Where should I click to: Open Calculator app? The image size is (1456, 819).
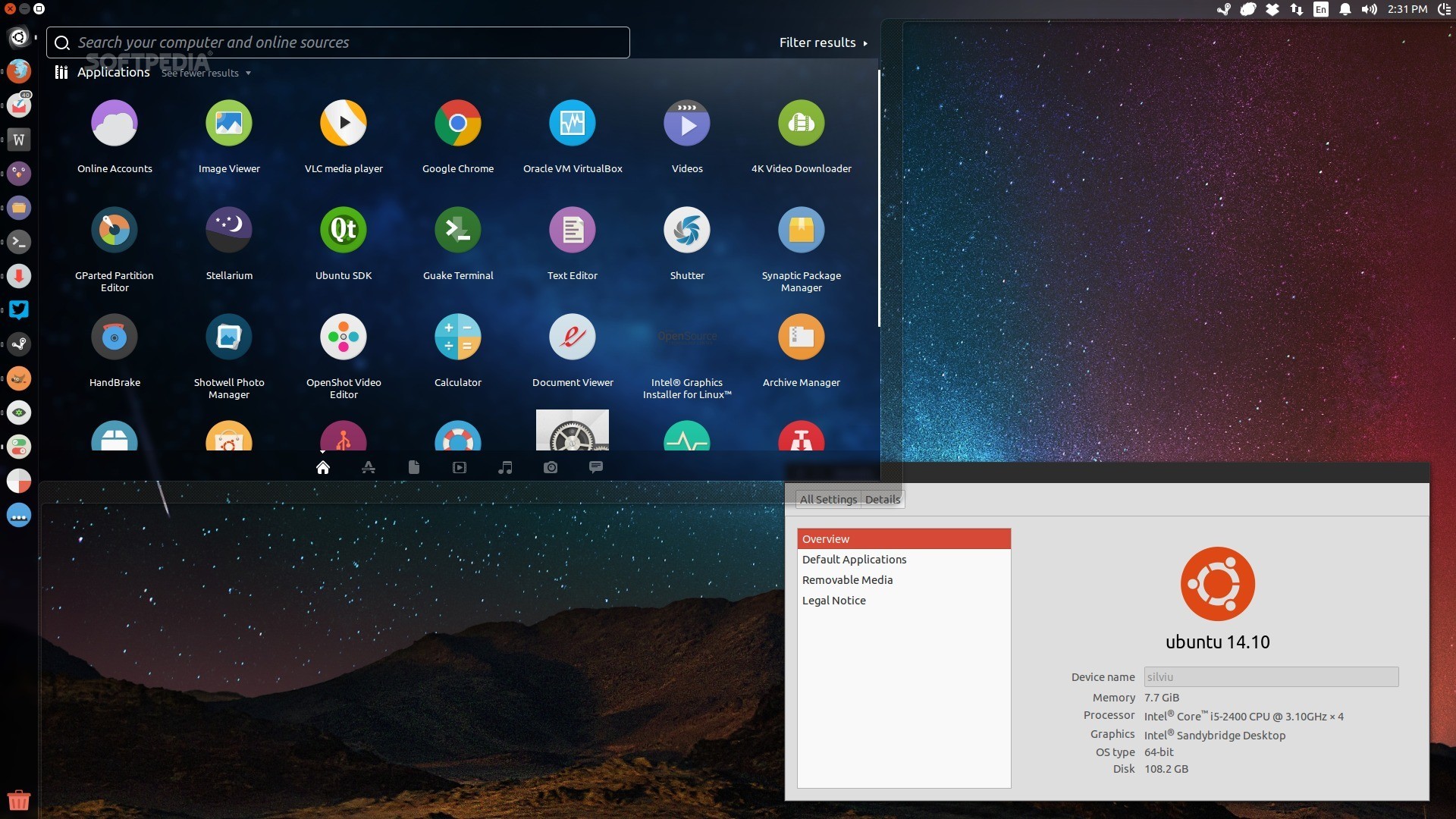[457, 337]
